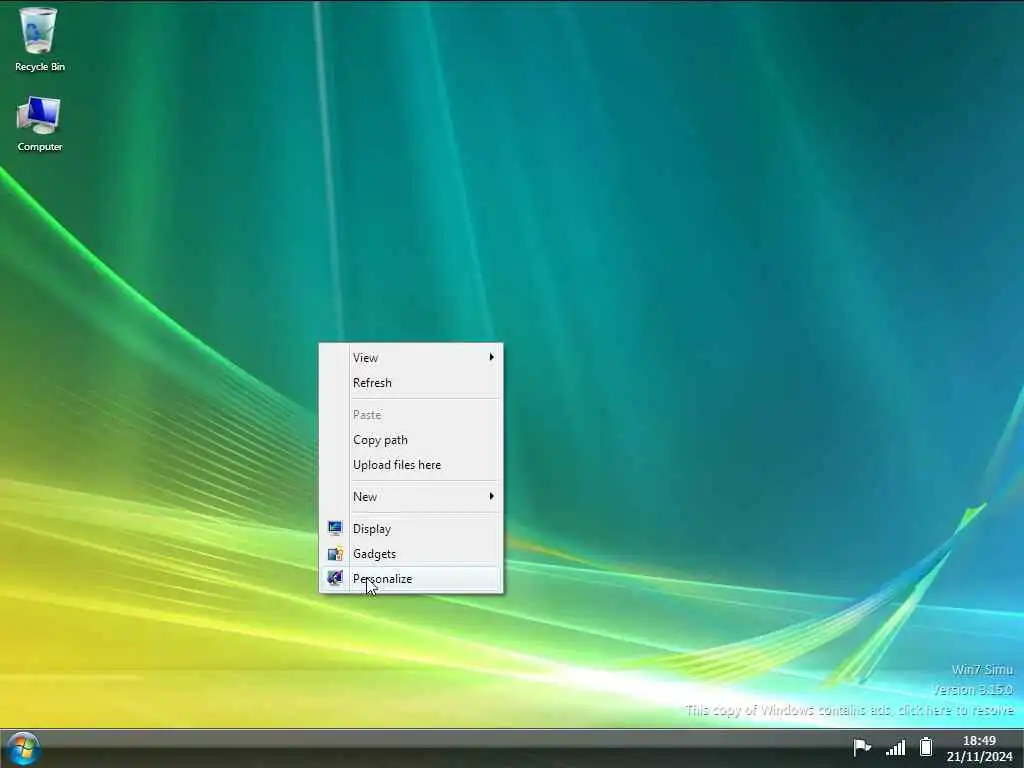The width and height of the screenshot is (1024, 768).
Task: Click the date 21/11/2024 in tray
Action: 980,757
